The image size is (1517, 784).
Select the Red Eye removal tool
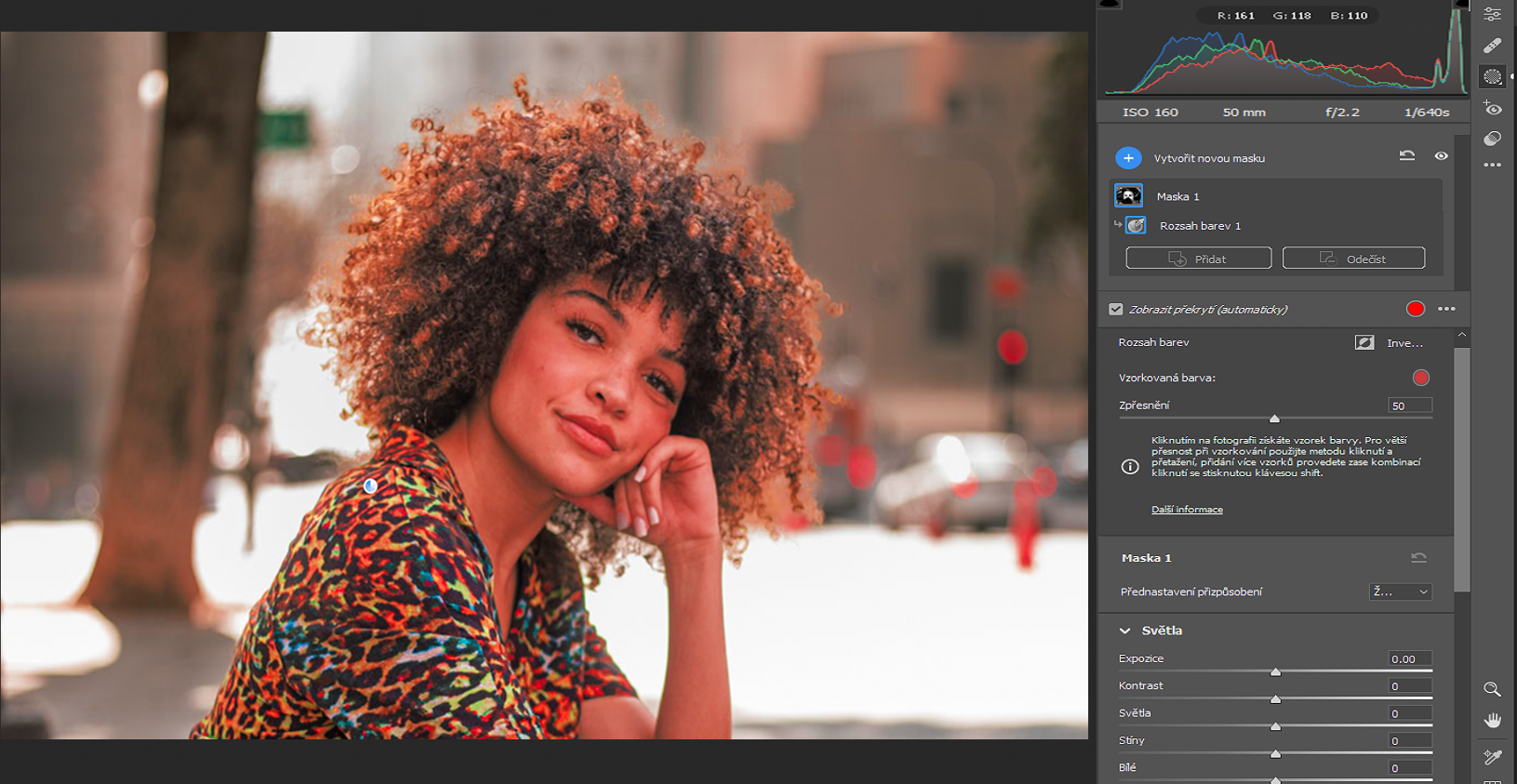[x=1493, y=108]
